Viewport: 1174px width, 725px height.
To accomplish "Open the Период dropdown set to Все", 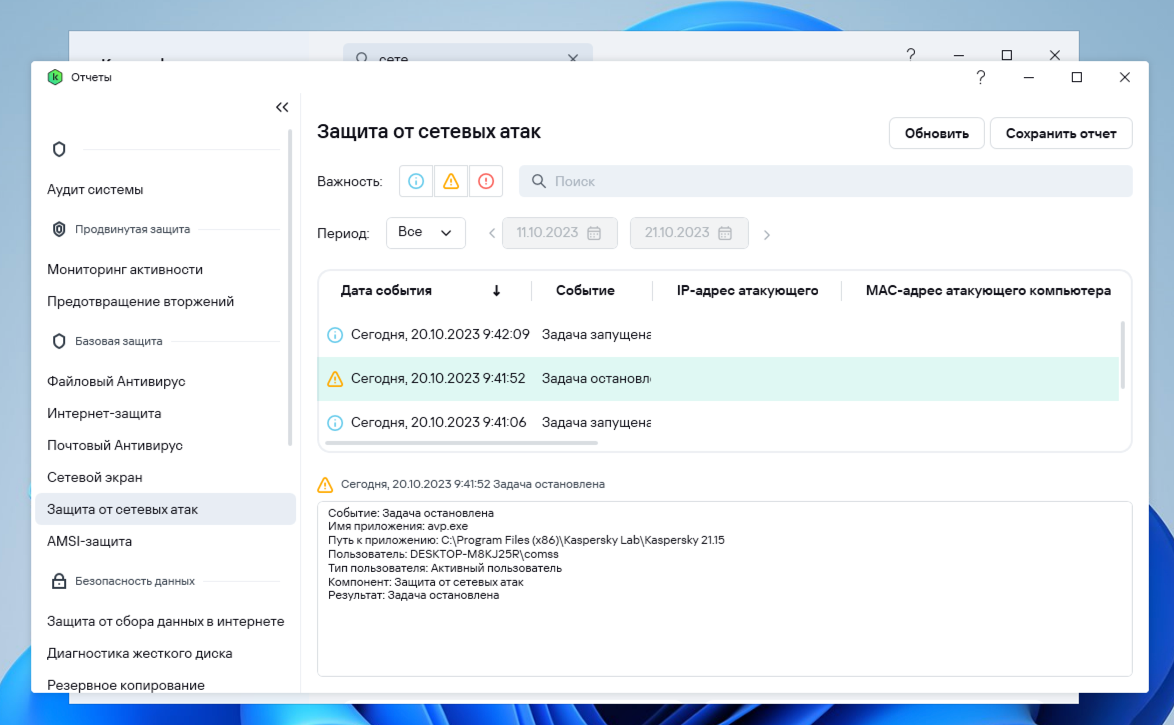I will pos(425,232).
